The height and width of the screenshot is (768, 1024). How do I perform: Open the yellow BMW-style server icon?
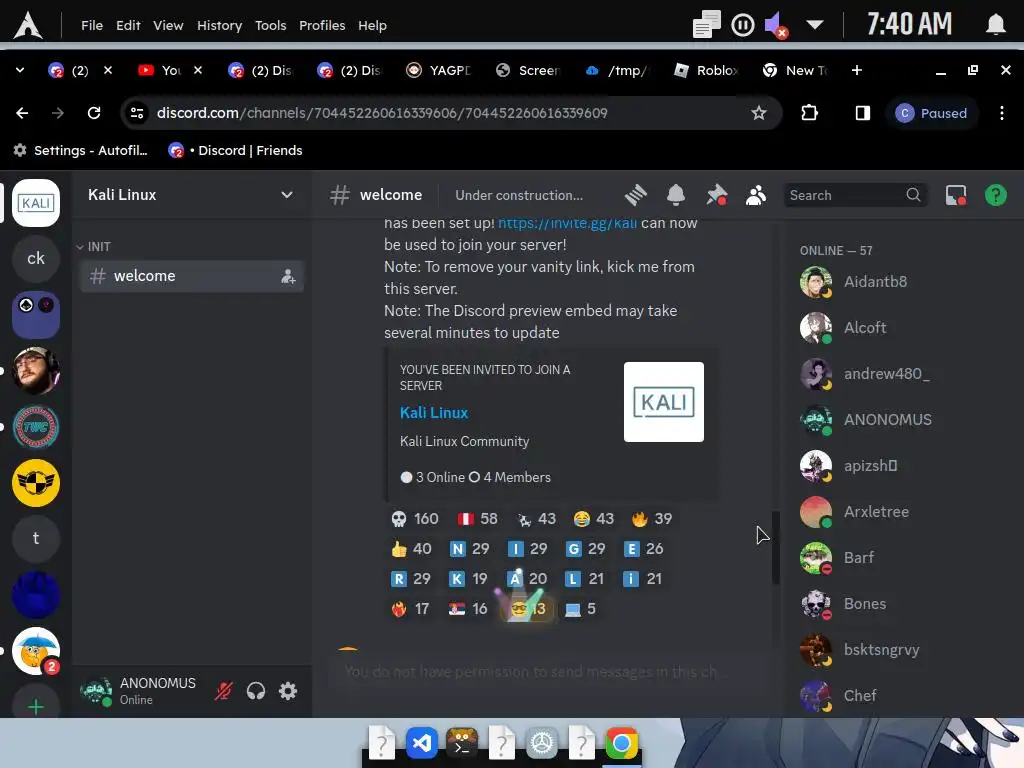coord(36,483)
